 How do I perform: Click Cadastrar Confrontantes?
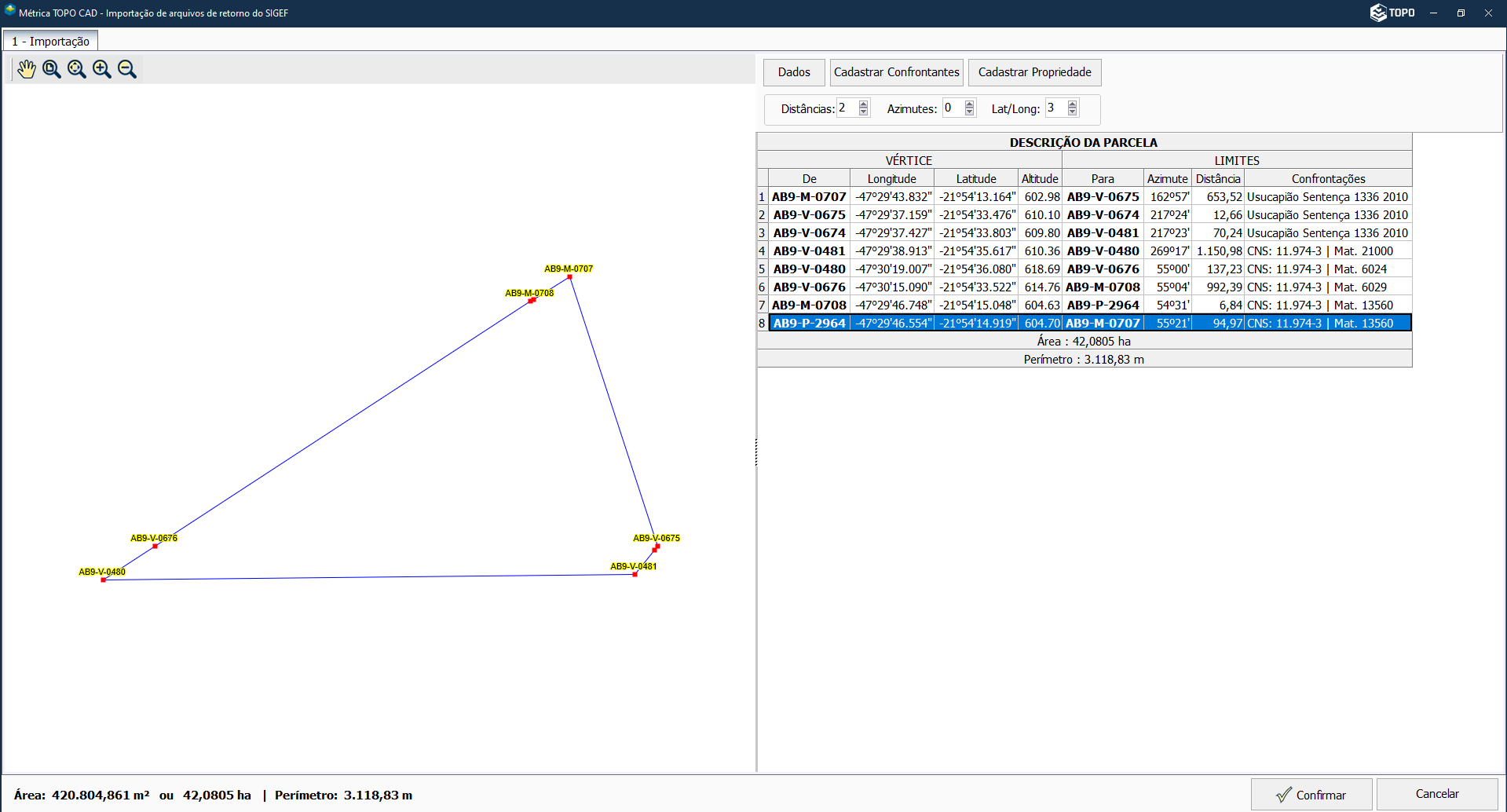[x=896, y=72]
